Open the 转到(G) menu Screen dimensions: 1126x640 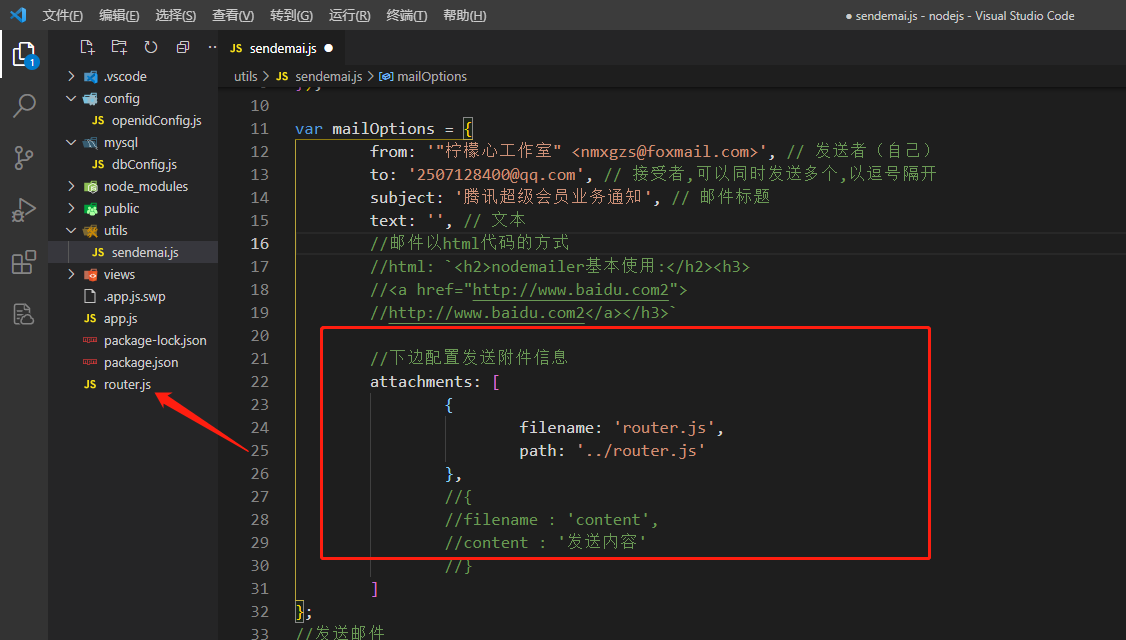coord(292,15)
